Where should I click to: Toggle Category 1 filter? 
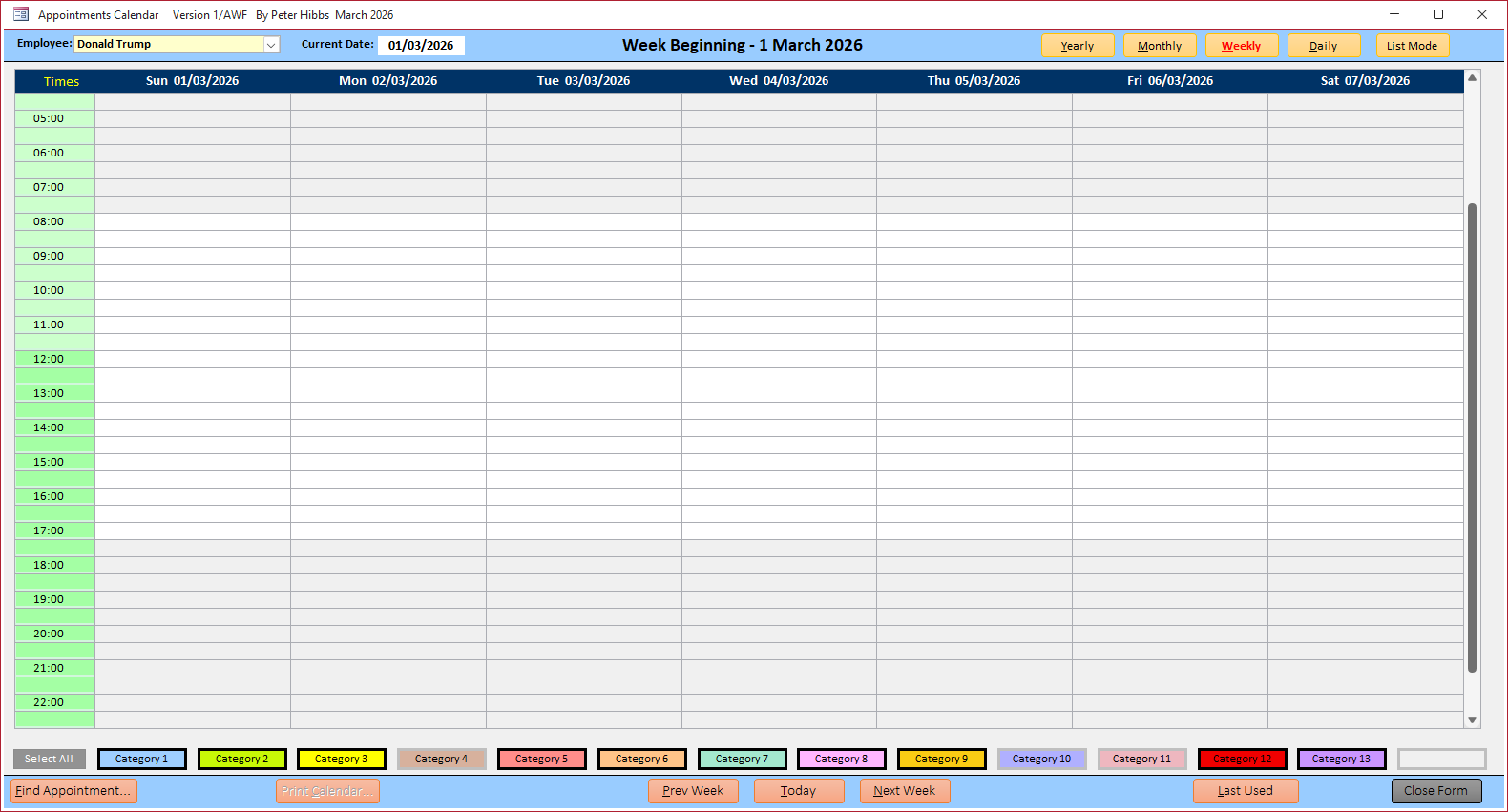(x=142, y=759)
